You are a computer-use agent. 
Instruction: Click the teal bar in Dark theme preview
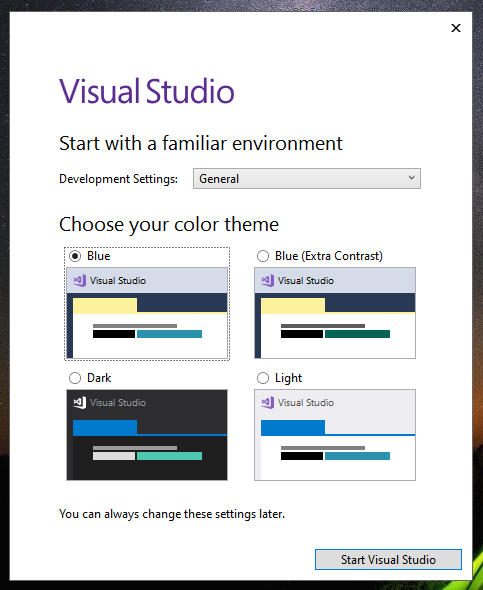tap(169, 456)
